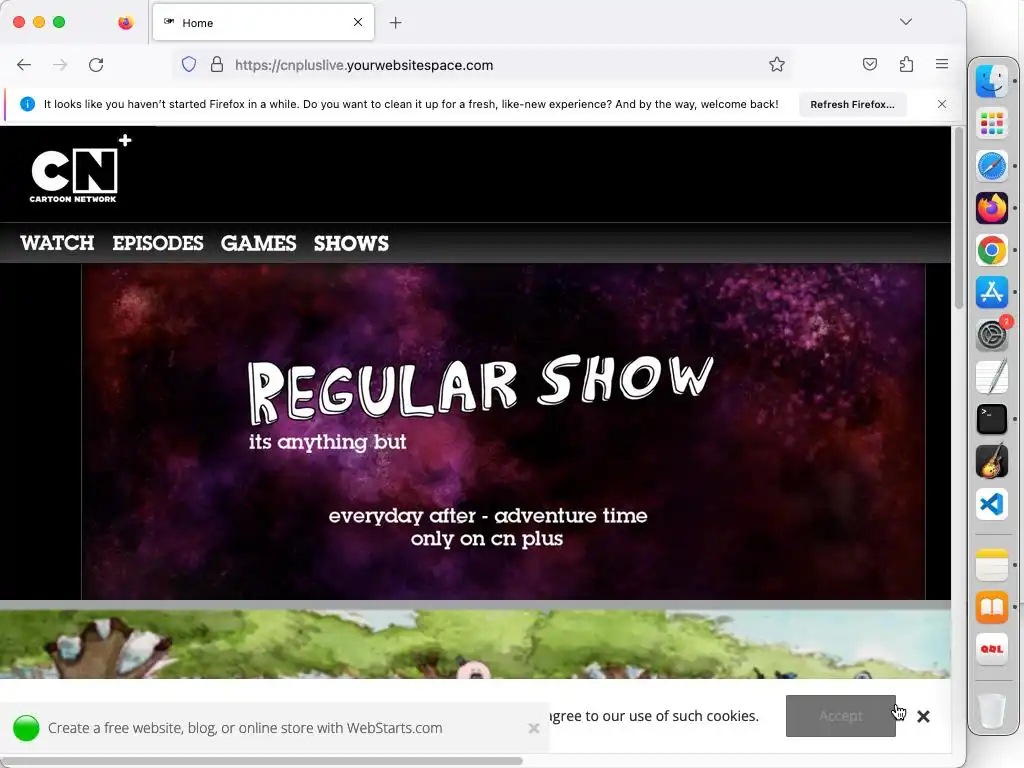Open the Firefox hamburger menu
Image resolution: width=1024 pixels, height=768 pixels.
[942, 64]
